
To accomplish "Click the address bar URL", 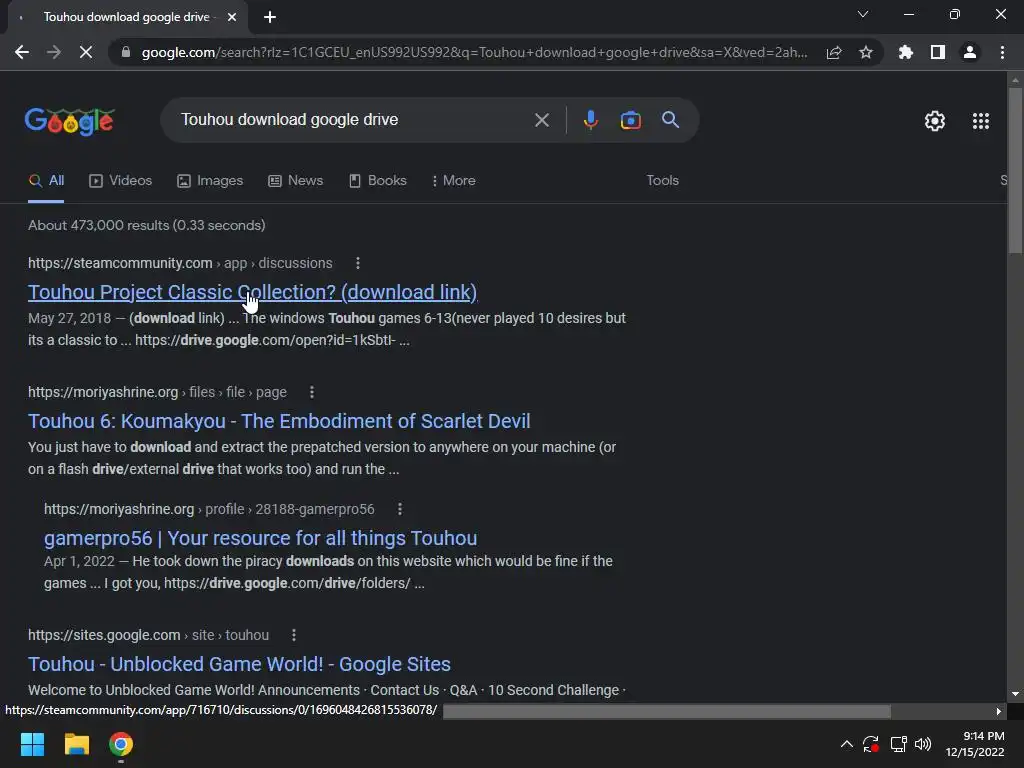I will pos(474,52).
